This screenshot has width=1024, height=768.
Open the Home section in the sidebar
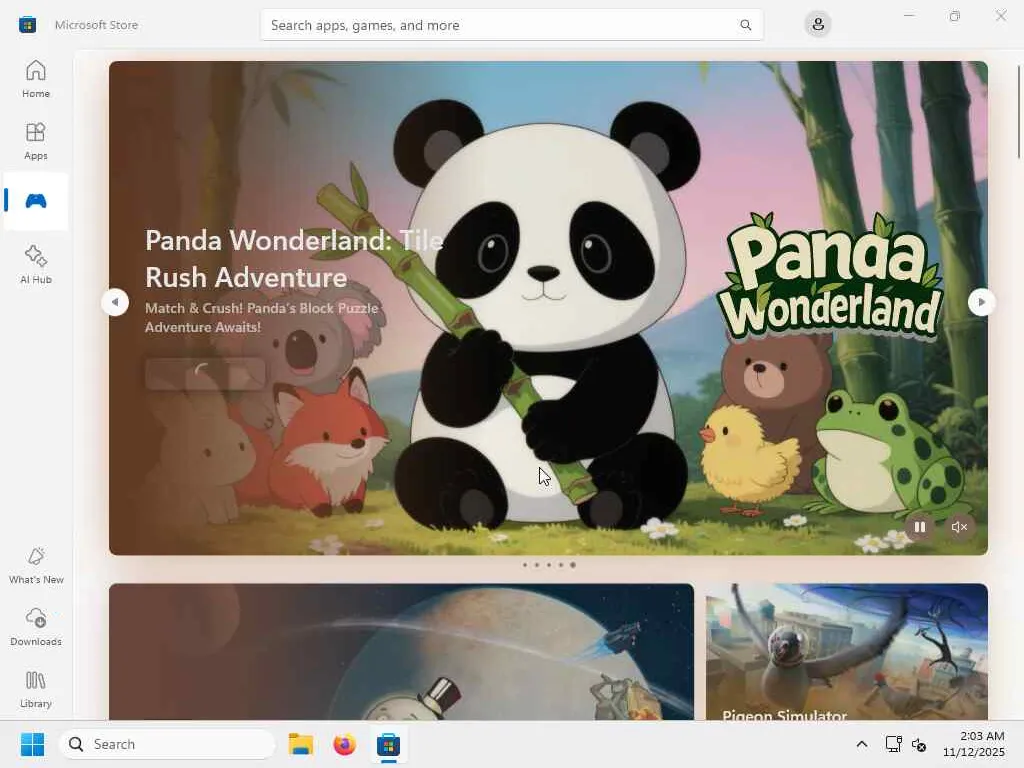tap(36, 79)
